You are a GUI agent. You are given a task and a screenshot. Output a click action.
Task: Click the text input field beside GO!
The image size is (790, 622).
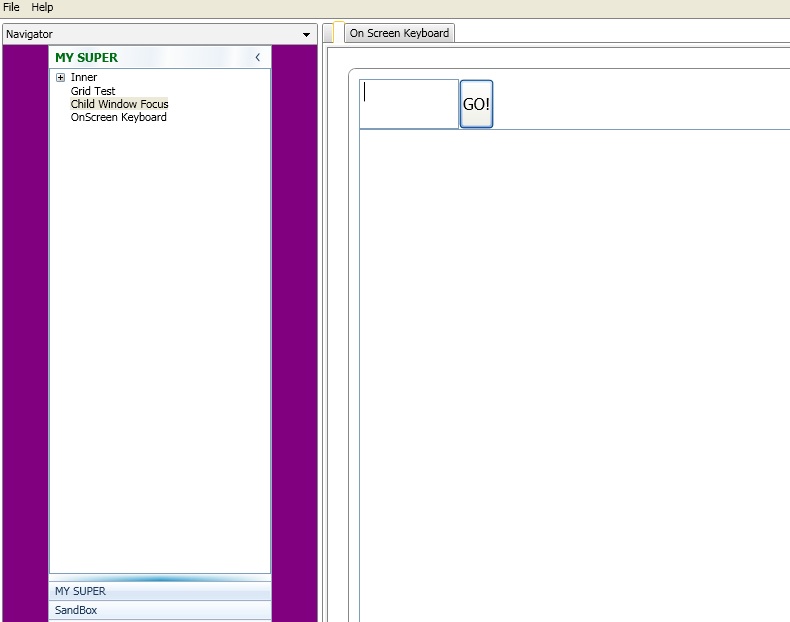[409, 104]
